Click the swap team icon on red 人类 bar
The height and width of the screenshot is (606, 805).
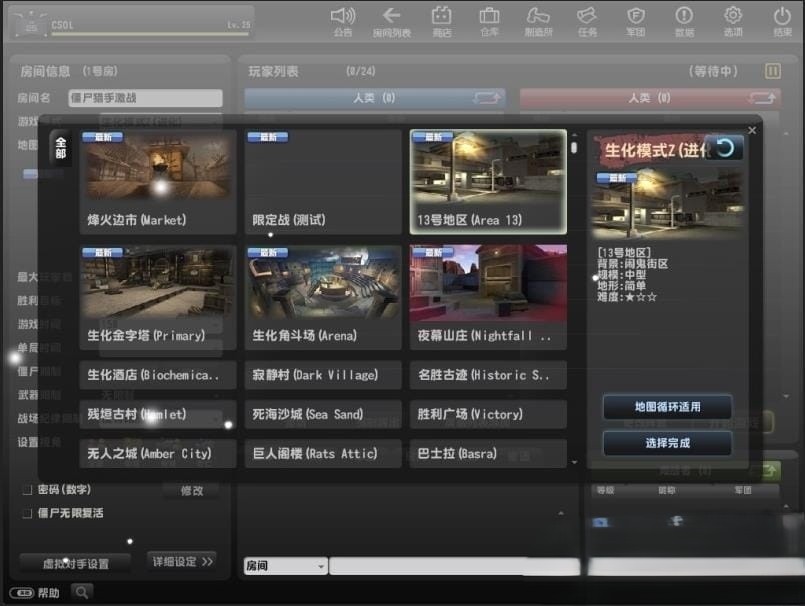coord(762,98)
